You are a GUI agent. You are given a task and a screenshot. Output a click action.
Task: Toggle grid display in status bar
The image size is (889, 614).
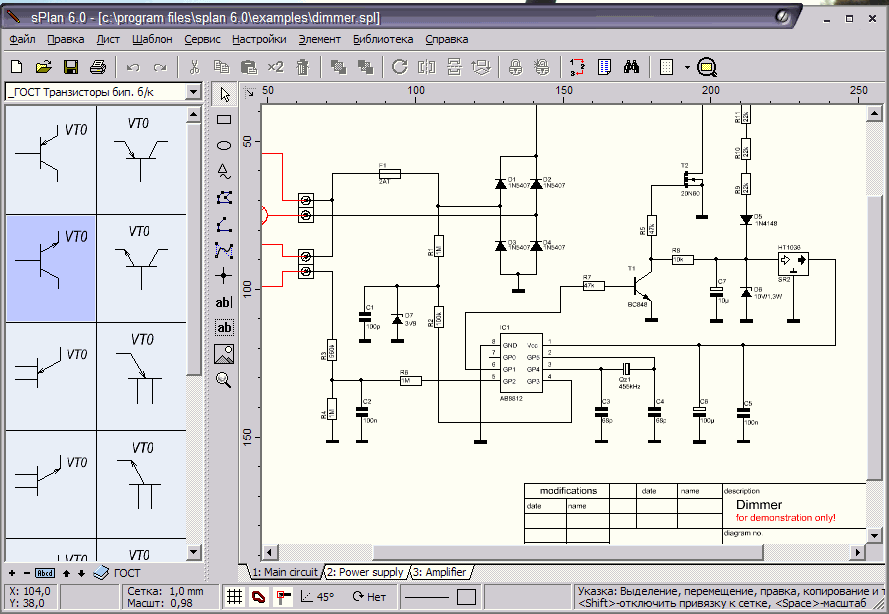pos(233,597)
